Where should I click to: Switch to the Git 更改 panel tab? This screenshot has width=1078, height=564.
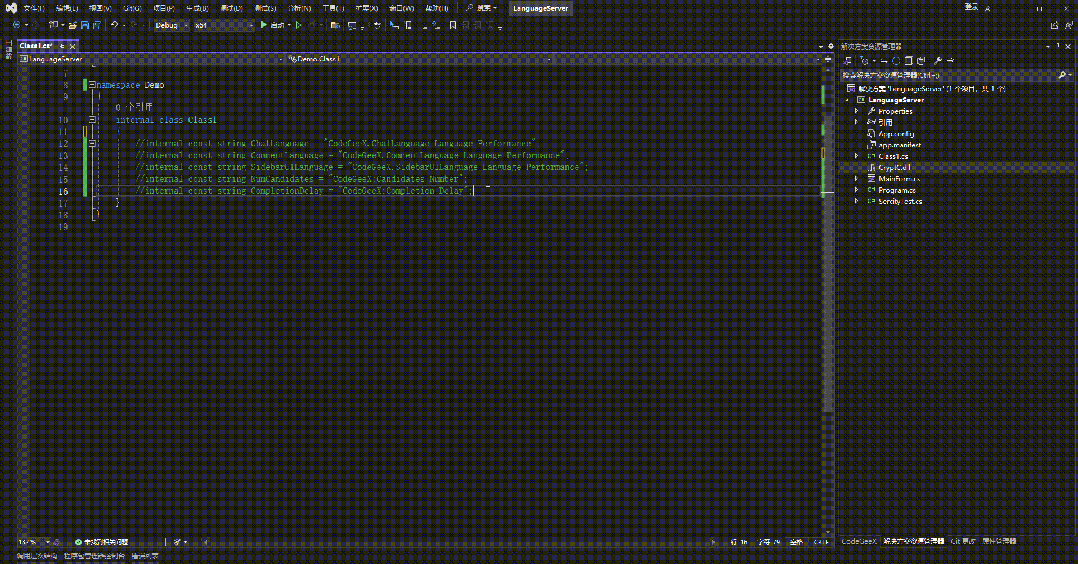point(963,541)
